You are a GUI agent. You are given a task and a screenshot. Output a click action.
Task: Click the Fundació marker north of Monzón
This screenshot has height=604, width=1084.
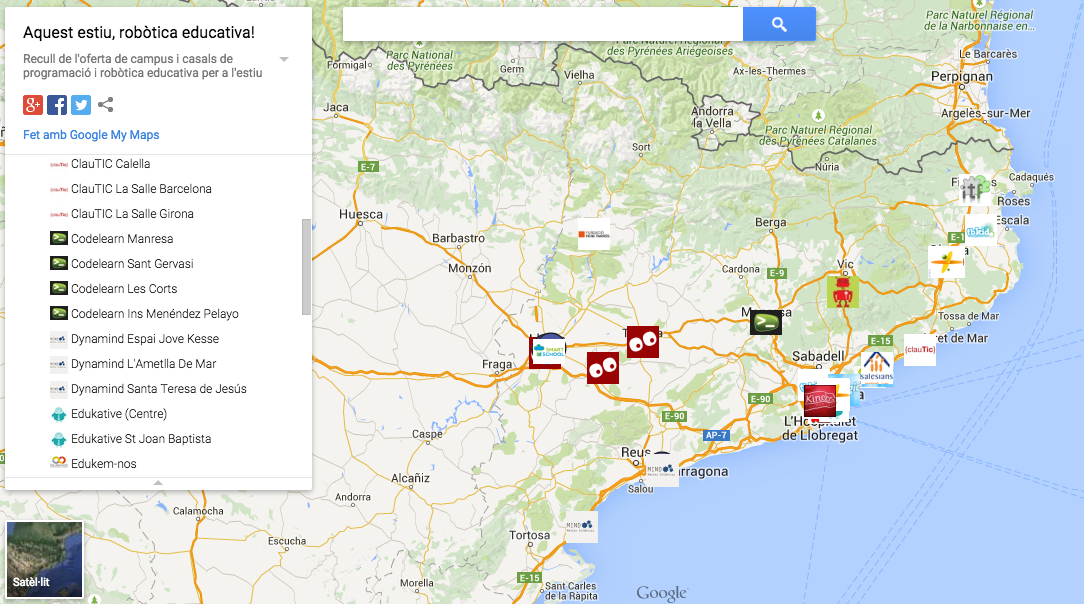594,234
